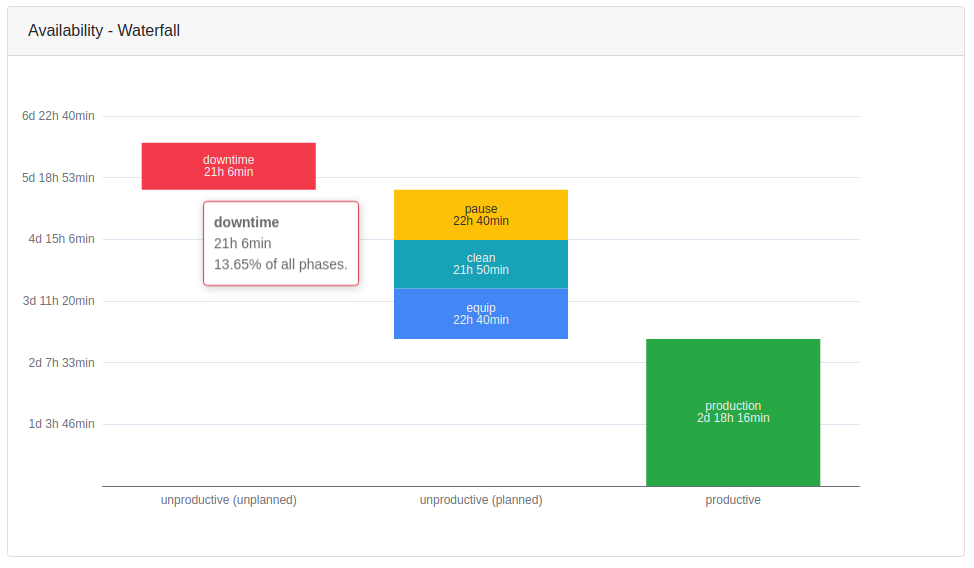Click the bold 'downtime' tooltip heading
Viewport: 974px width, 568px height.
pyautogui.click(x=246, y=222)
